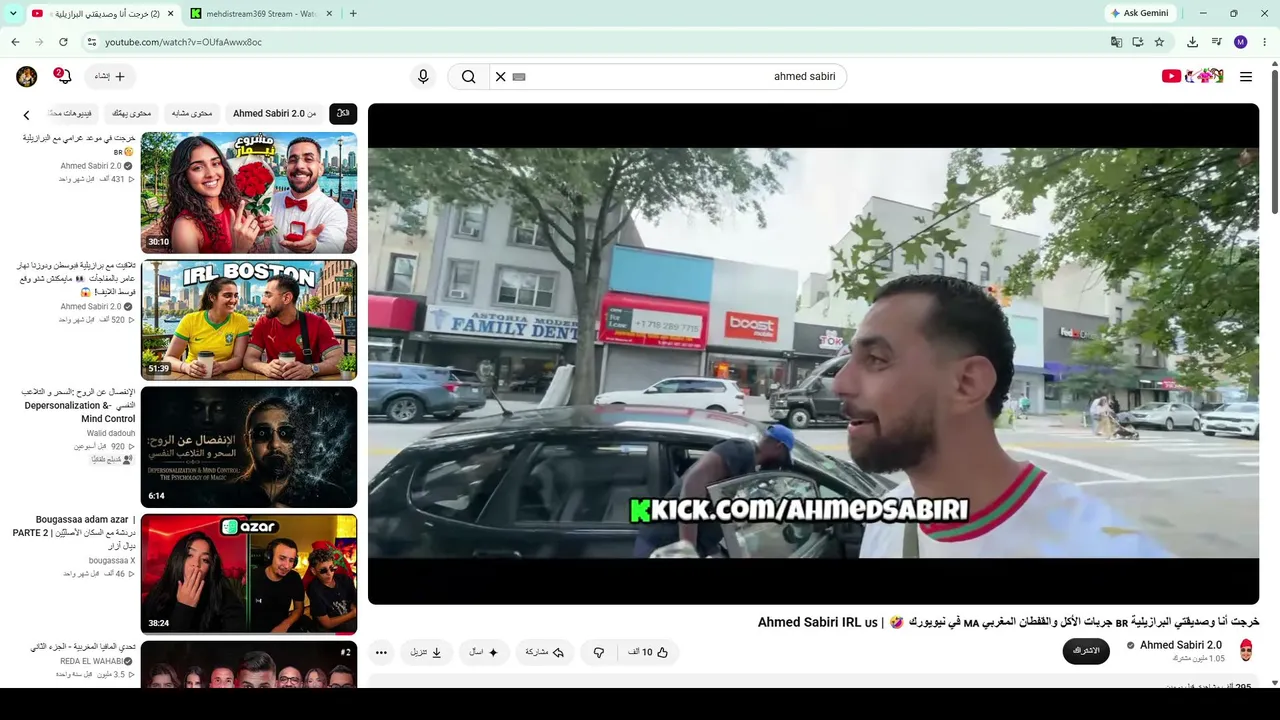Open more actions three-dot menu under video
Image resolution: width=1280 pixels, height=720 pixels.
coord(381,652)
